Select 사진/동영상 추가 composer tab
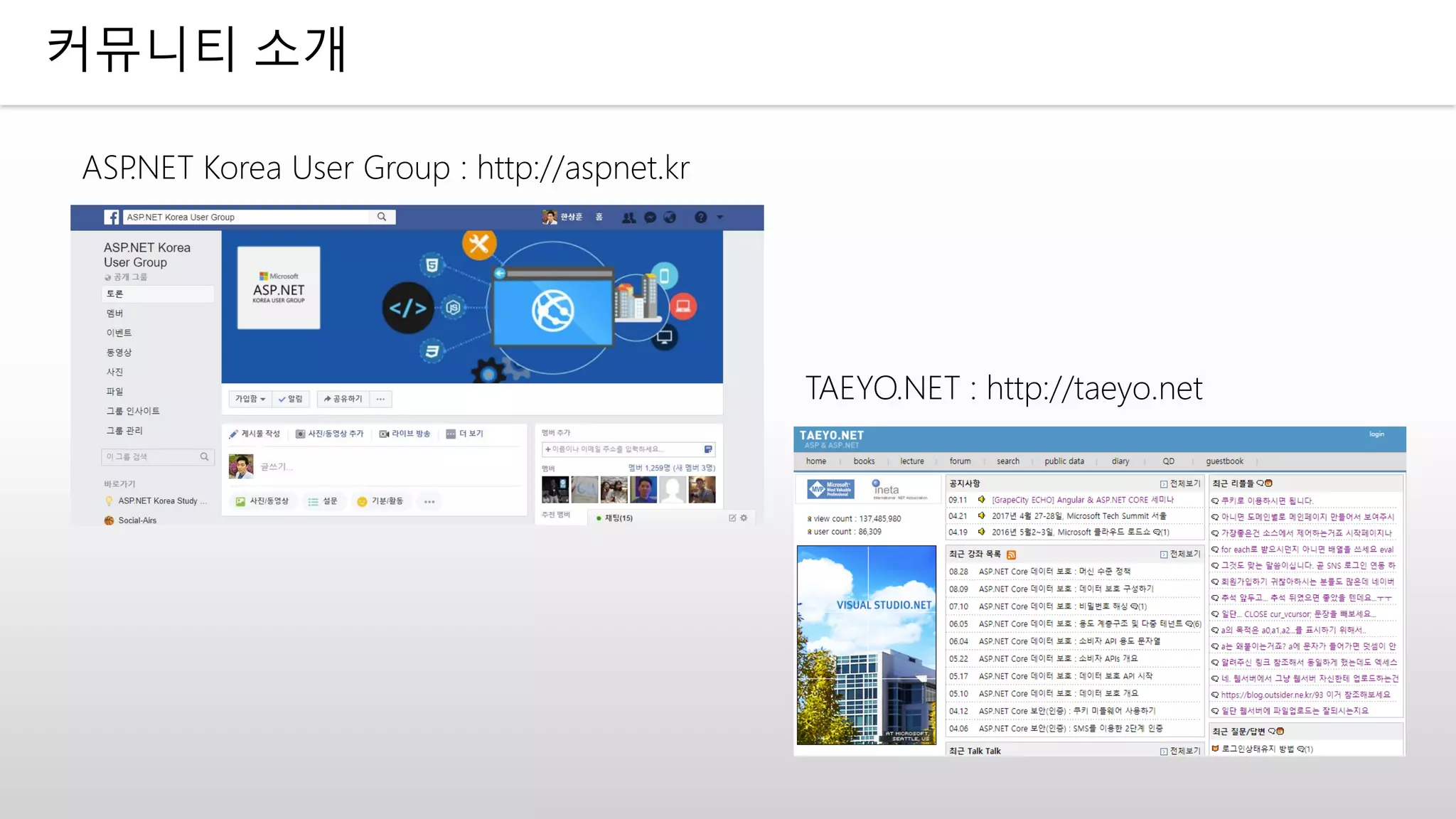The width and height of the screenshot is (1456, 819). [330, 434]
